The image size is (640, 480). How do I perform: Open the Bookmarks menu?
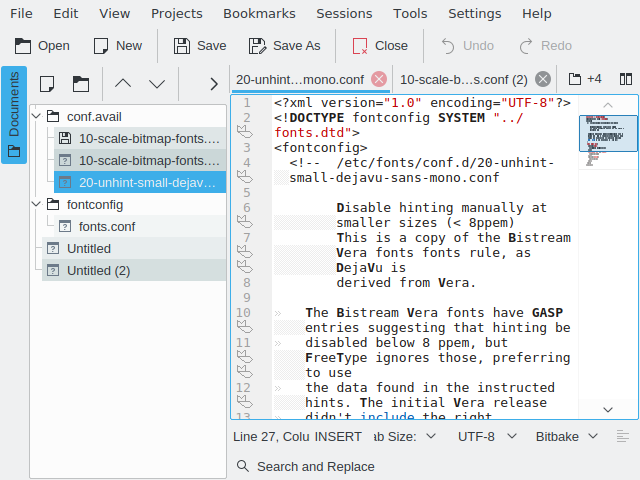point(259,13)
